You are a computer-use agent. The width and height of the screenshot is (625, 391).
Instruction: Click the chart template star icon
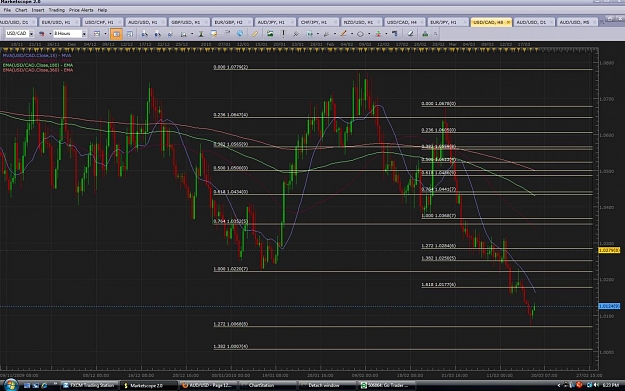click(214, 34)
